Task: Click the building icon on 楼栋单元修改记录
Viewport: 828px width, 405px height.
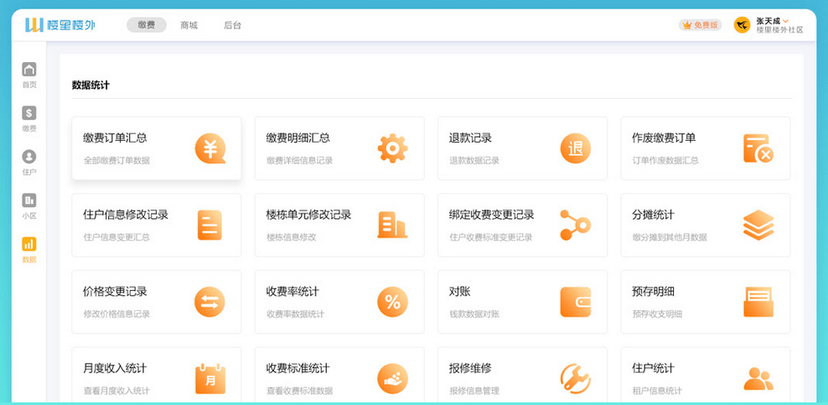Action: click(392, 225)
